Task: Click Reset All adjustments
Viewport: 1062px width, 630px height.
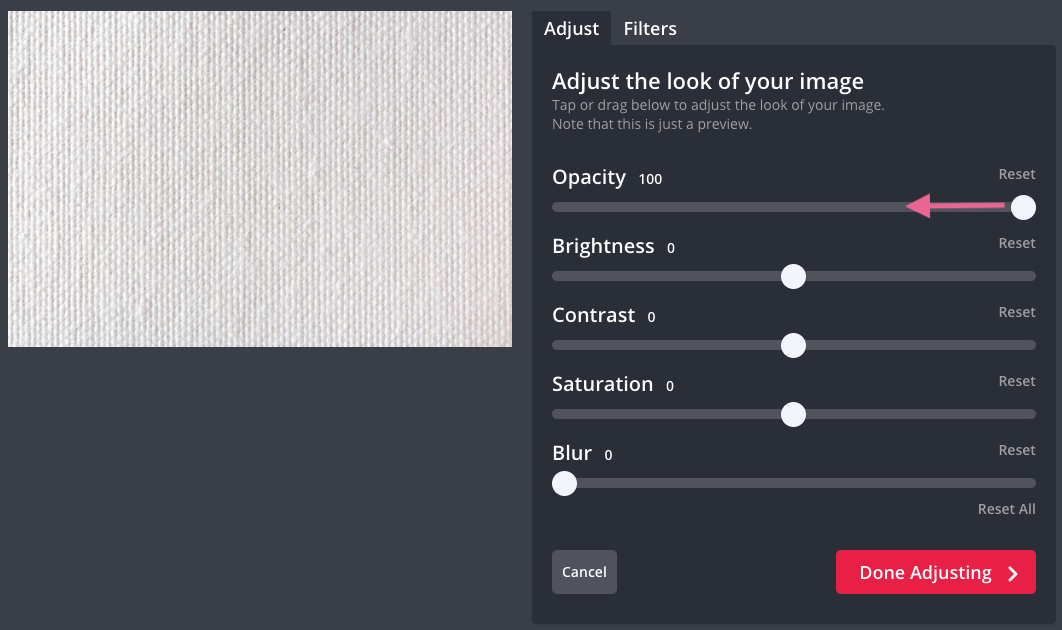Action: click(x=1006, y=510)
